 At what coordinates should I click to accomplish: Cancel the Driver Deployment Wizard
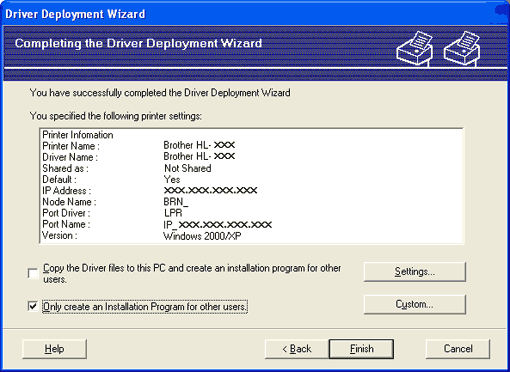point(458,349)
